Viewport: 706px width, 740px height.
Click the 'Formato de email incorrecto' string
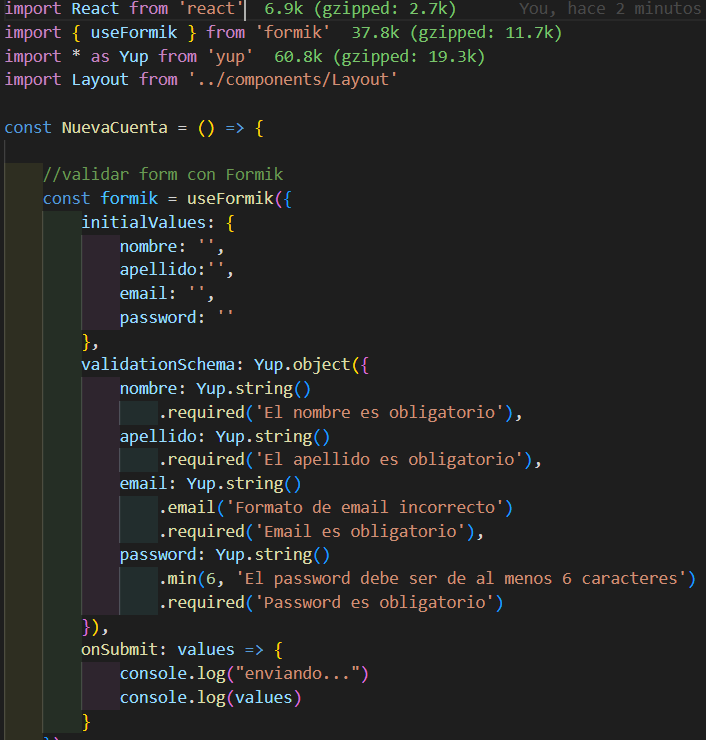[x=365, y=507]
